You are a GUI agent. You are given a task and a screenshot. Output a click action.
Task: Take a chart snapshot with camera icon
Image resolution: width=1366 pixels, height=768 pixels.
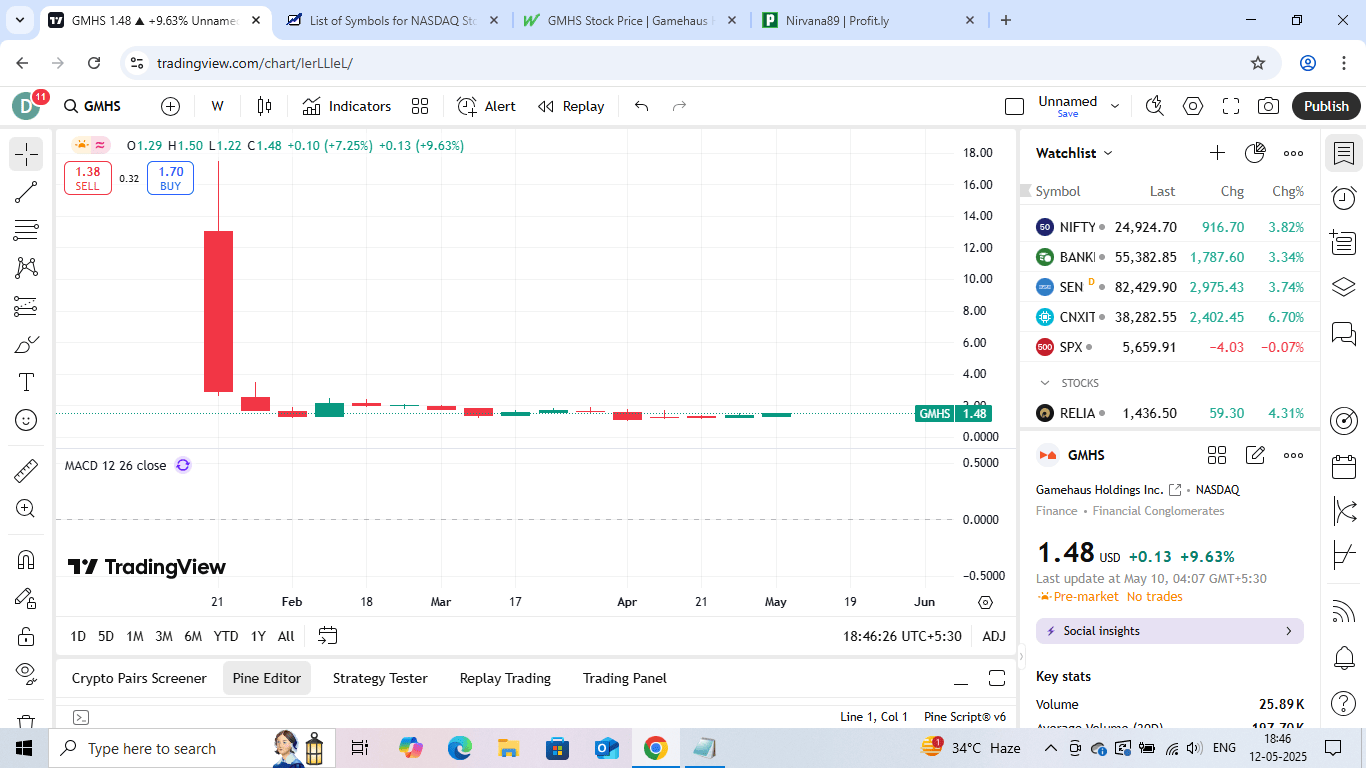[1268, 106]
